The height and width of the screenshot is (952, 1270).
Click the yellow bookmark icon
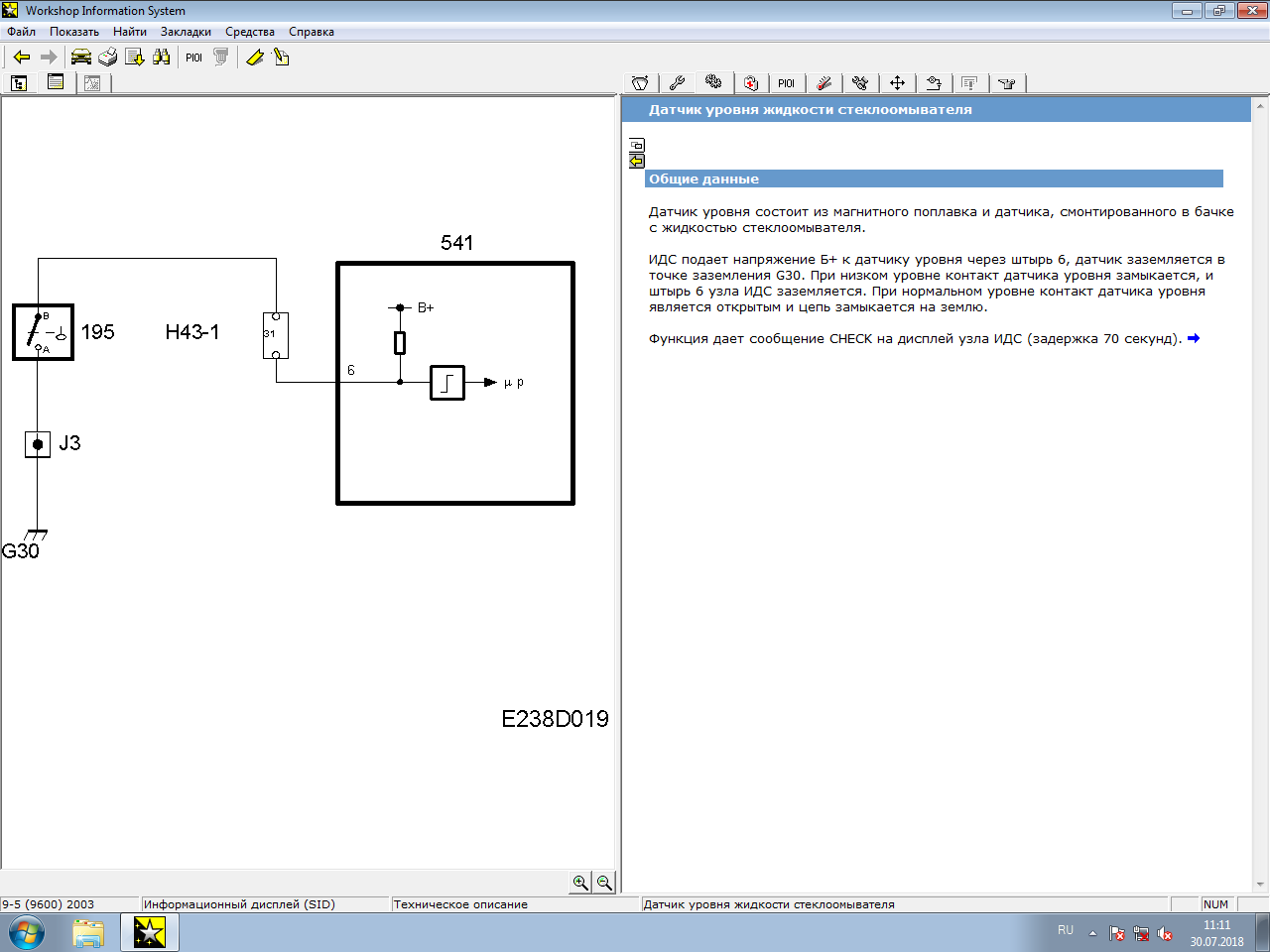click(x=255, y=58)
